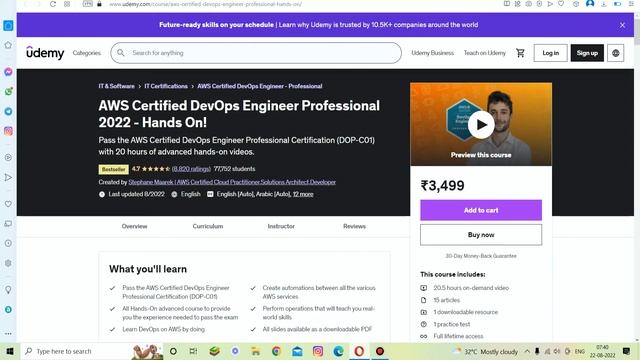
Task: Switch to the Reviews tab
Action: (x=354, y=226)
